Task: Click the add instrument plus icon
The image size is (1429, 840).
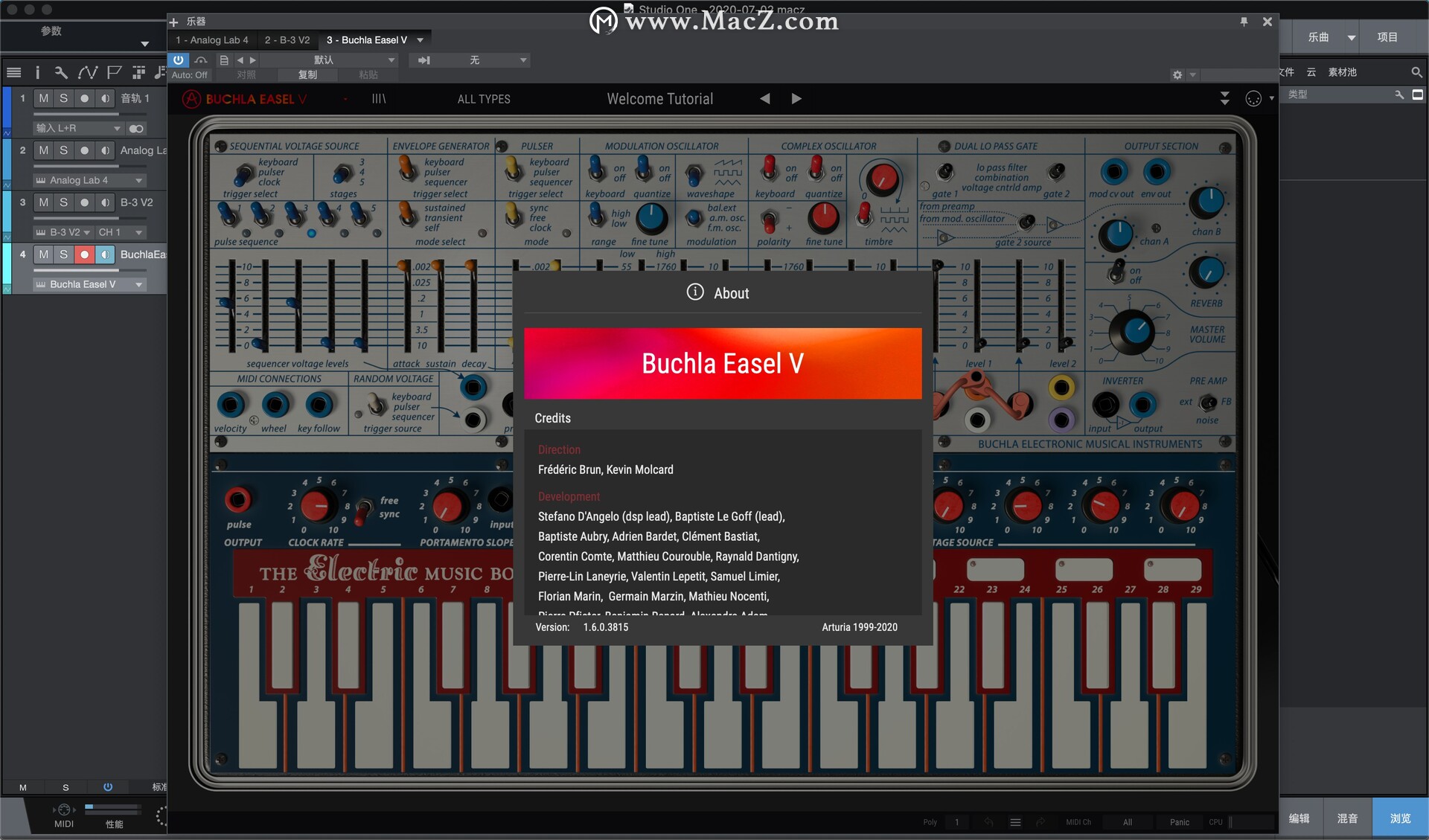Action: 174,22
